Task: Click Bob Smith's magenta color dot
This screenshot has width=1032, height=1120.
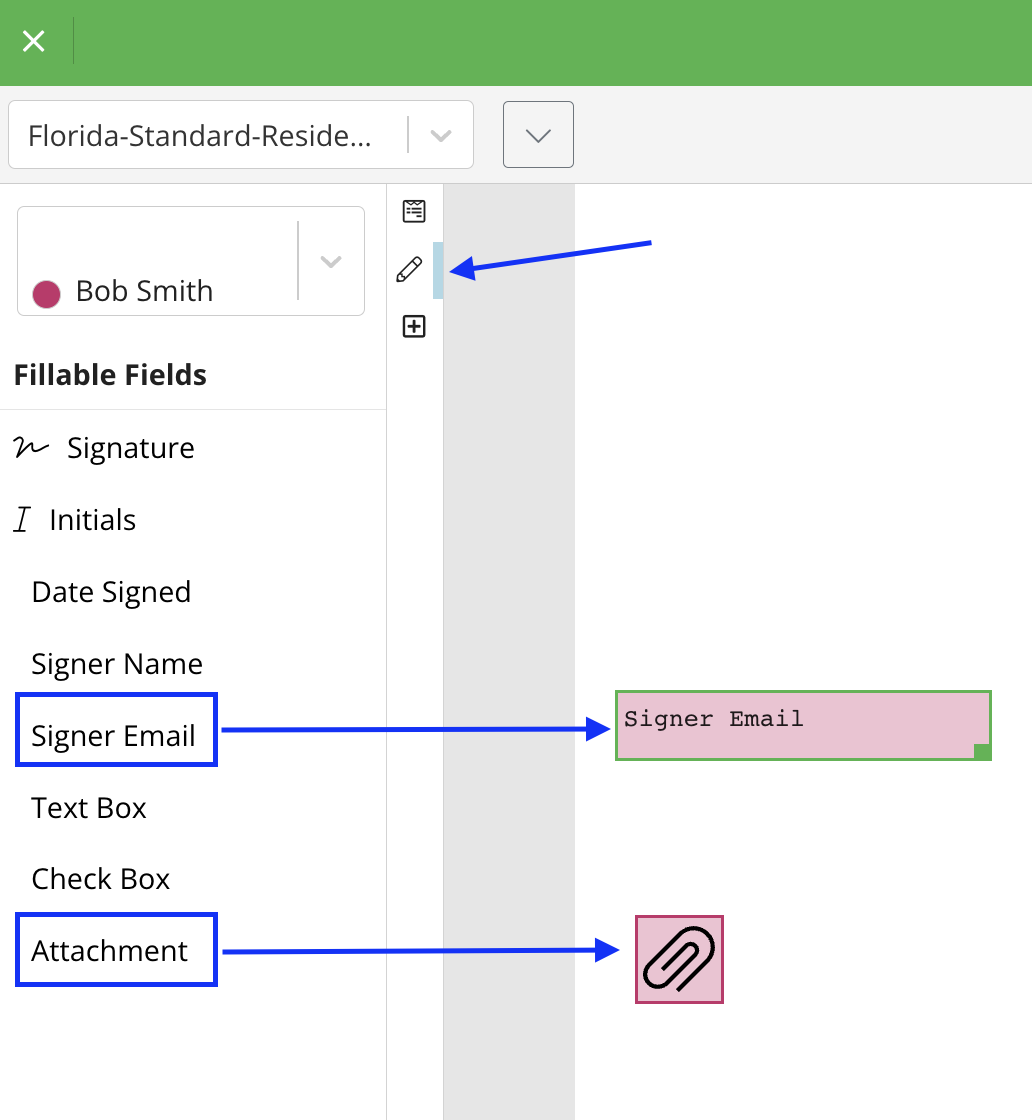Action: click(x=46, y=293)
